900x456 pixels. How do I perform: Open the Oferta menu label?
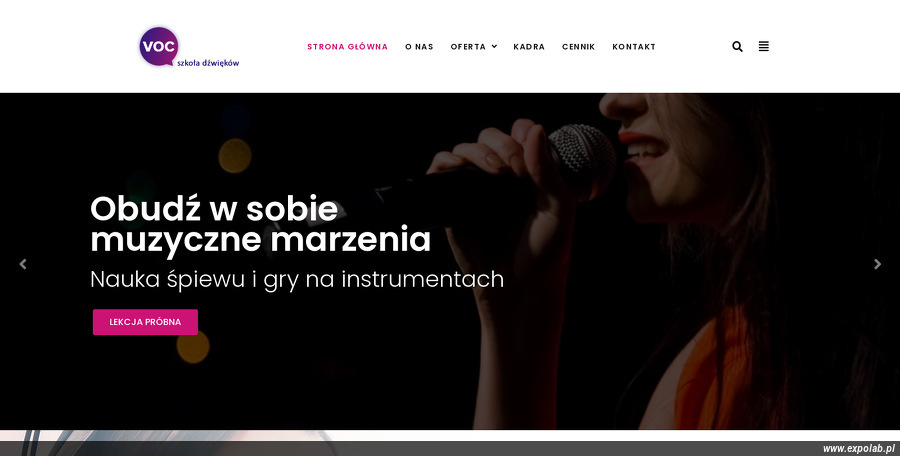[468, 47]
